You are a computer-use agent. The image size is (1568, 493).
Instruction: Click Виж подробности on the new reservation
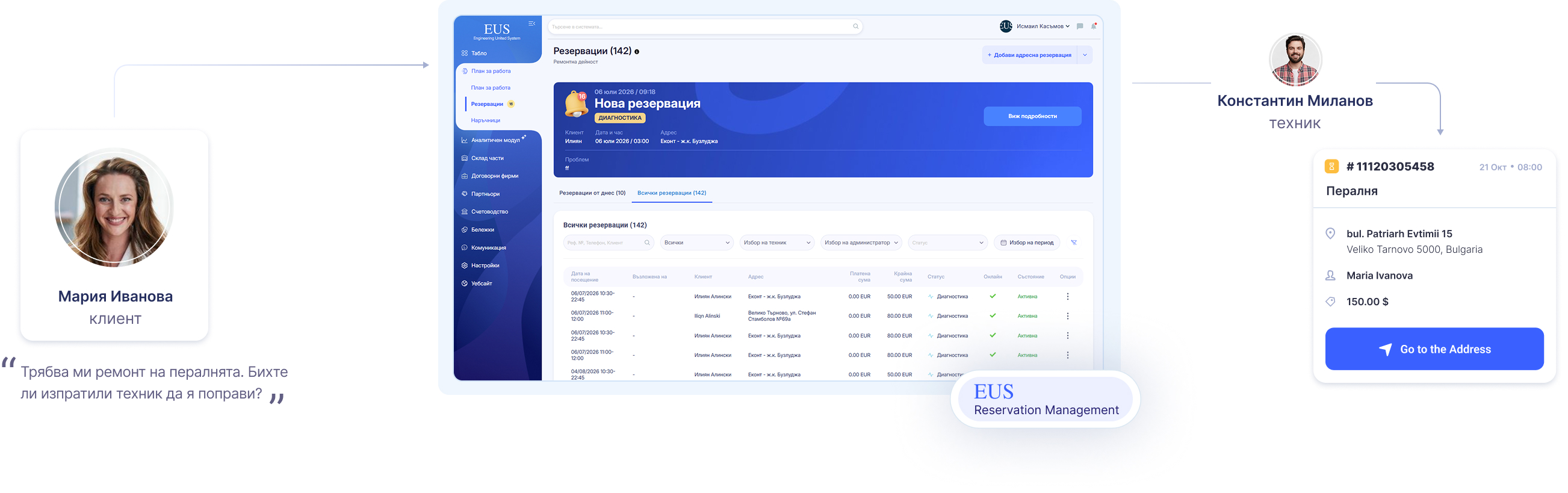pos(1032,116)
